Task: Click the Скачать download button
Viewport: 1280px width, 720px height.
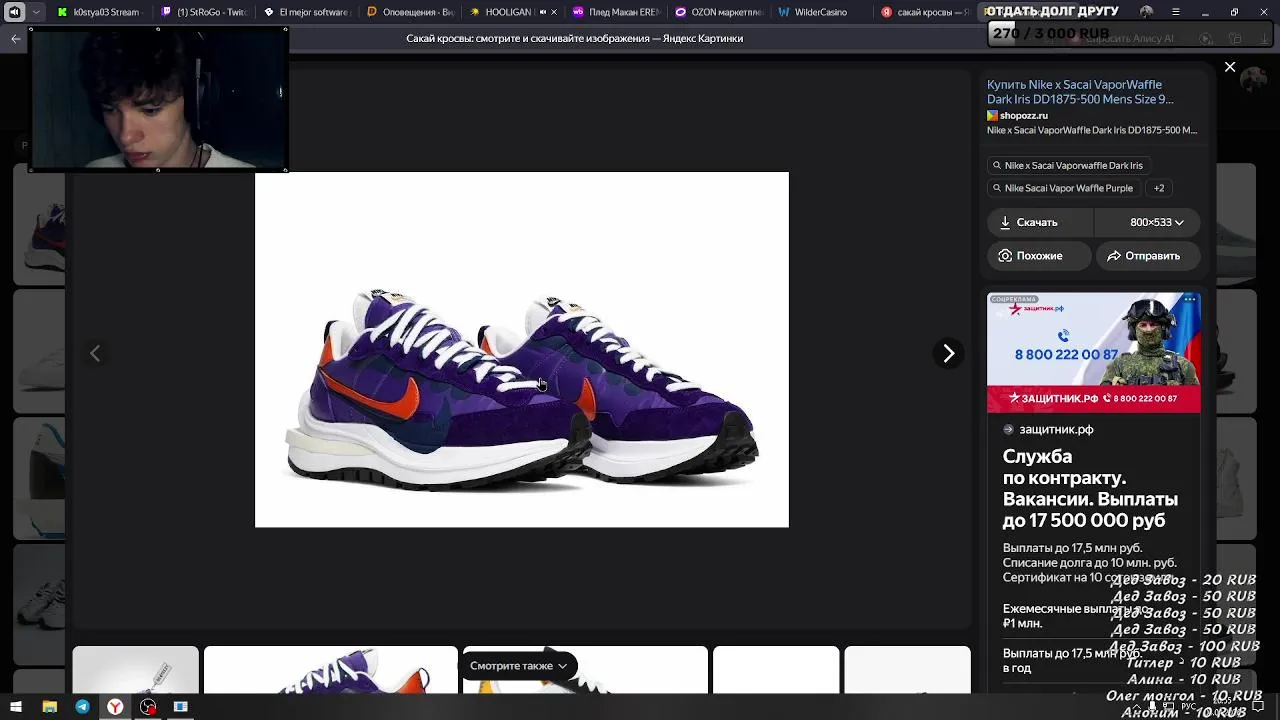Action: pos(1040,222)
